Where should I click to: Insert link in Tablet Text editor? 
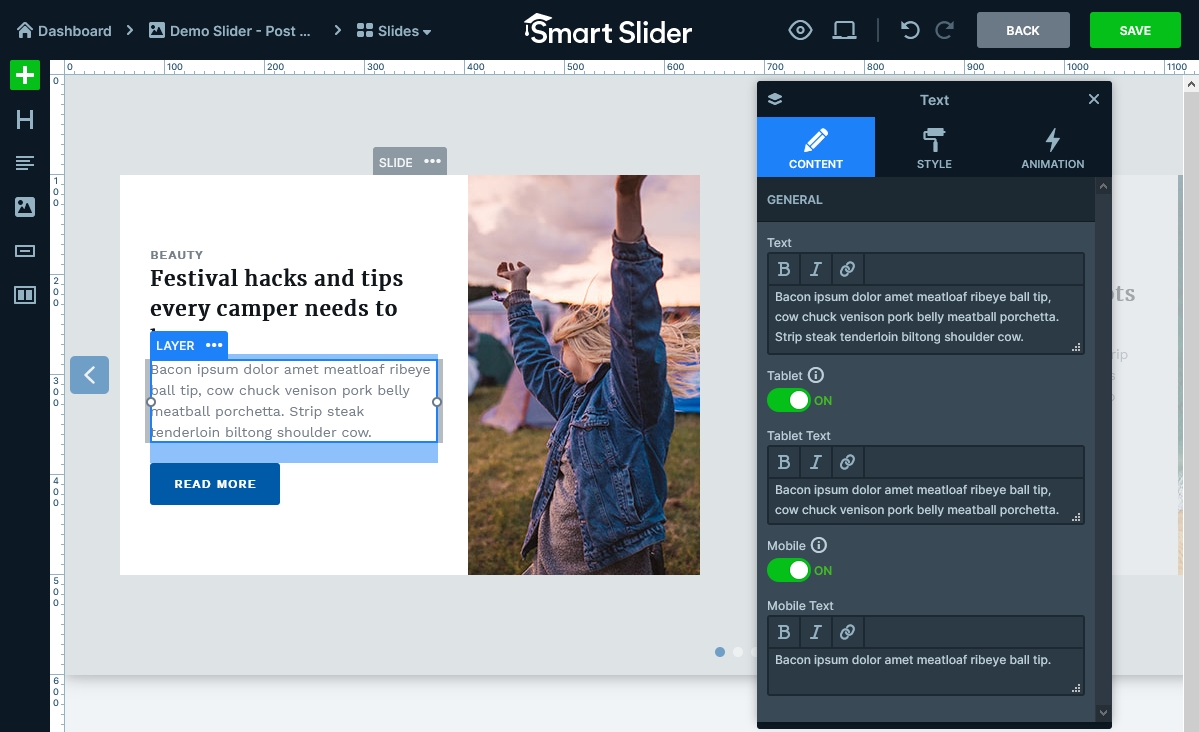[x=847, y=462]
